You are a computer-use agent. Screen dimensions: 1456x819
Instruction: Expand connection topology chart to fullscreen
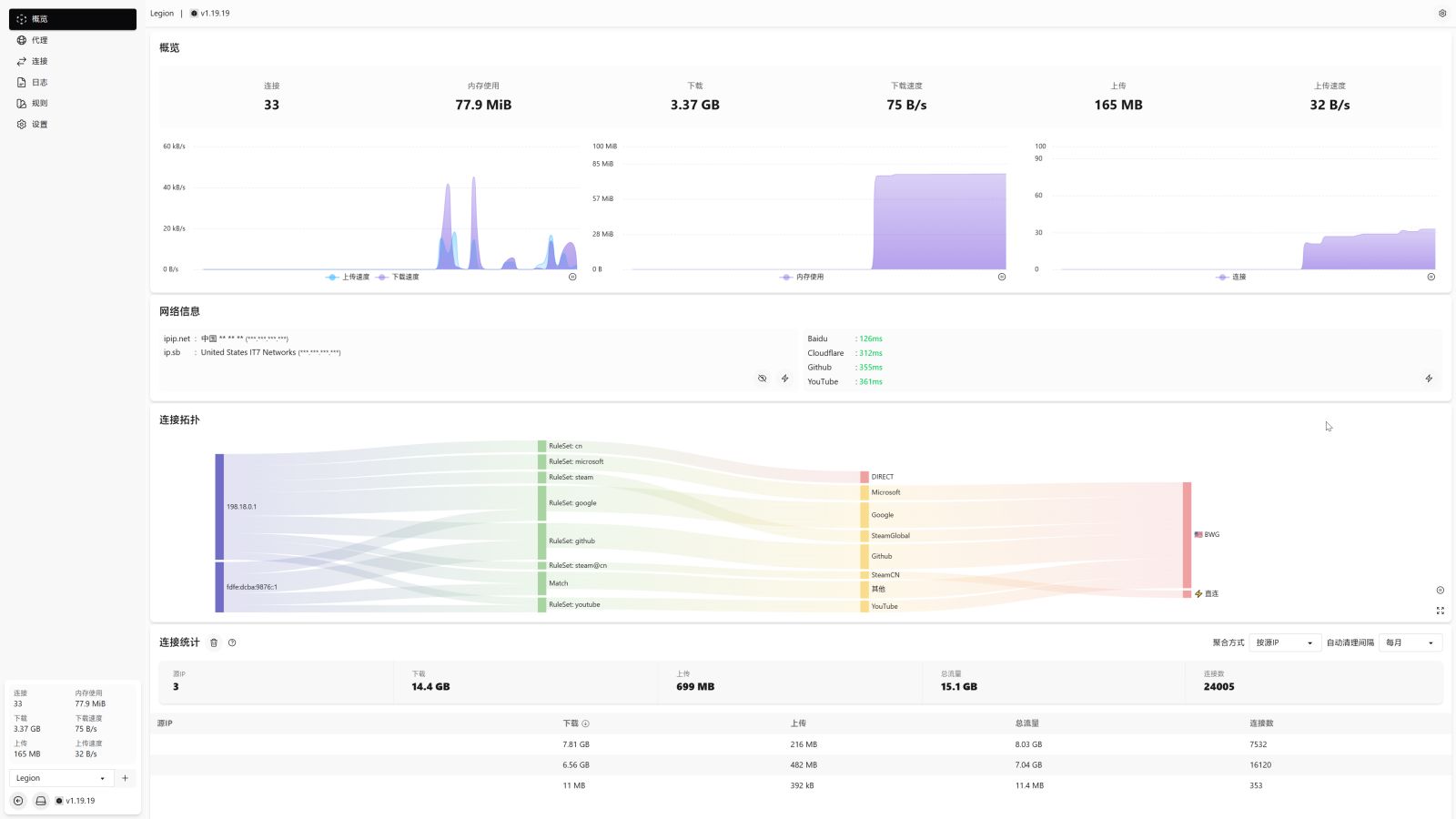(1440, 611)
